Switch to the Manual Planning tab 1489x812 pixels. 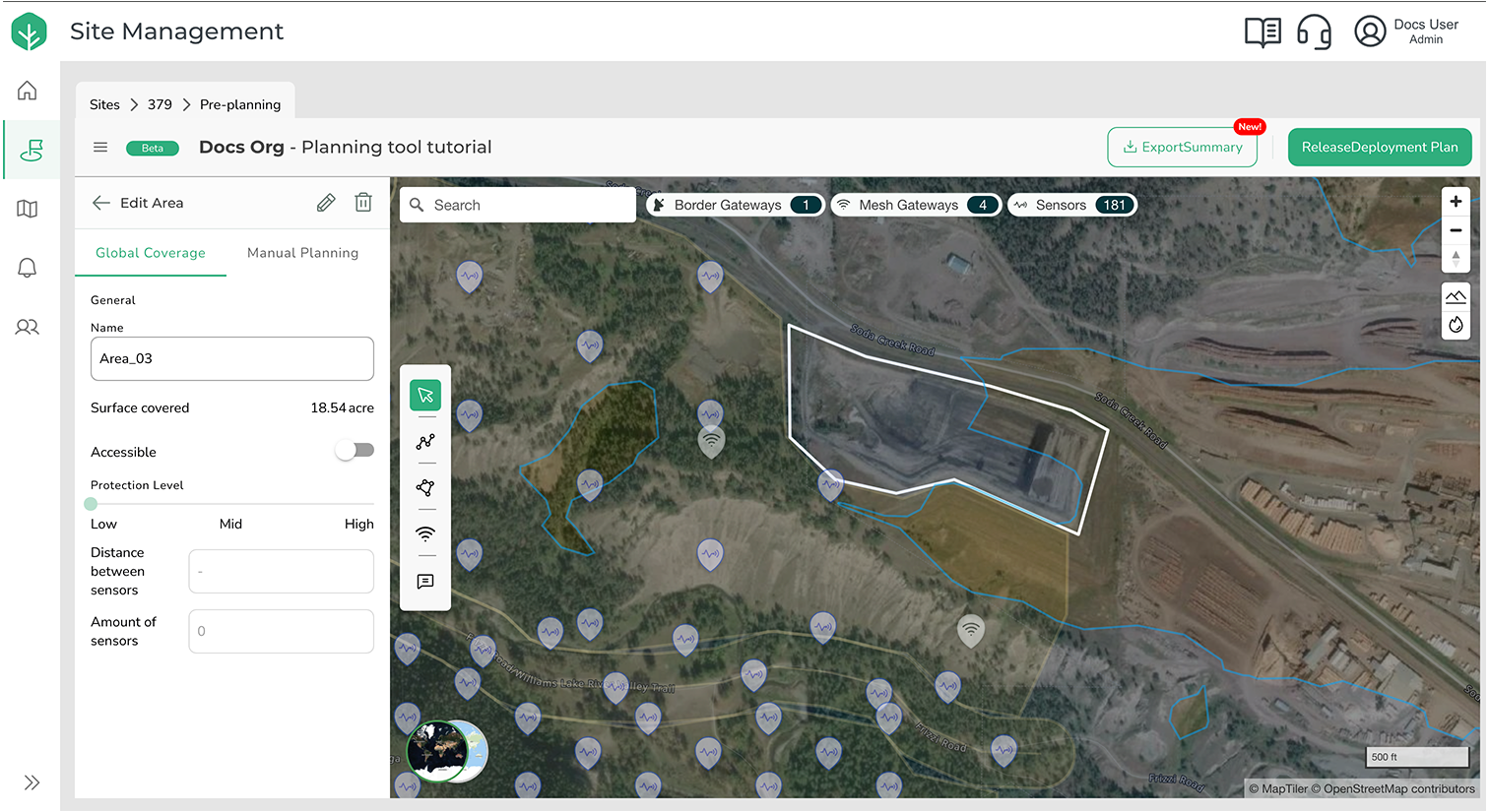[x=302, y=253]
